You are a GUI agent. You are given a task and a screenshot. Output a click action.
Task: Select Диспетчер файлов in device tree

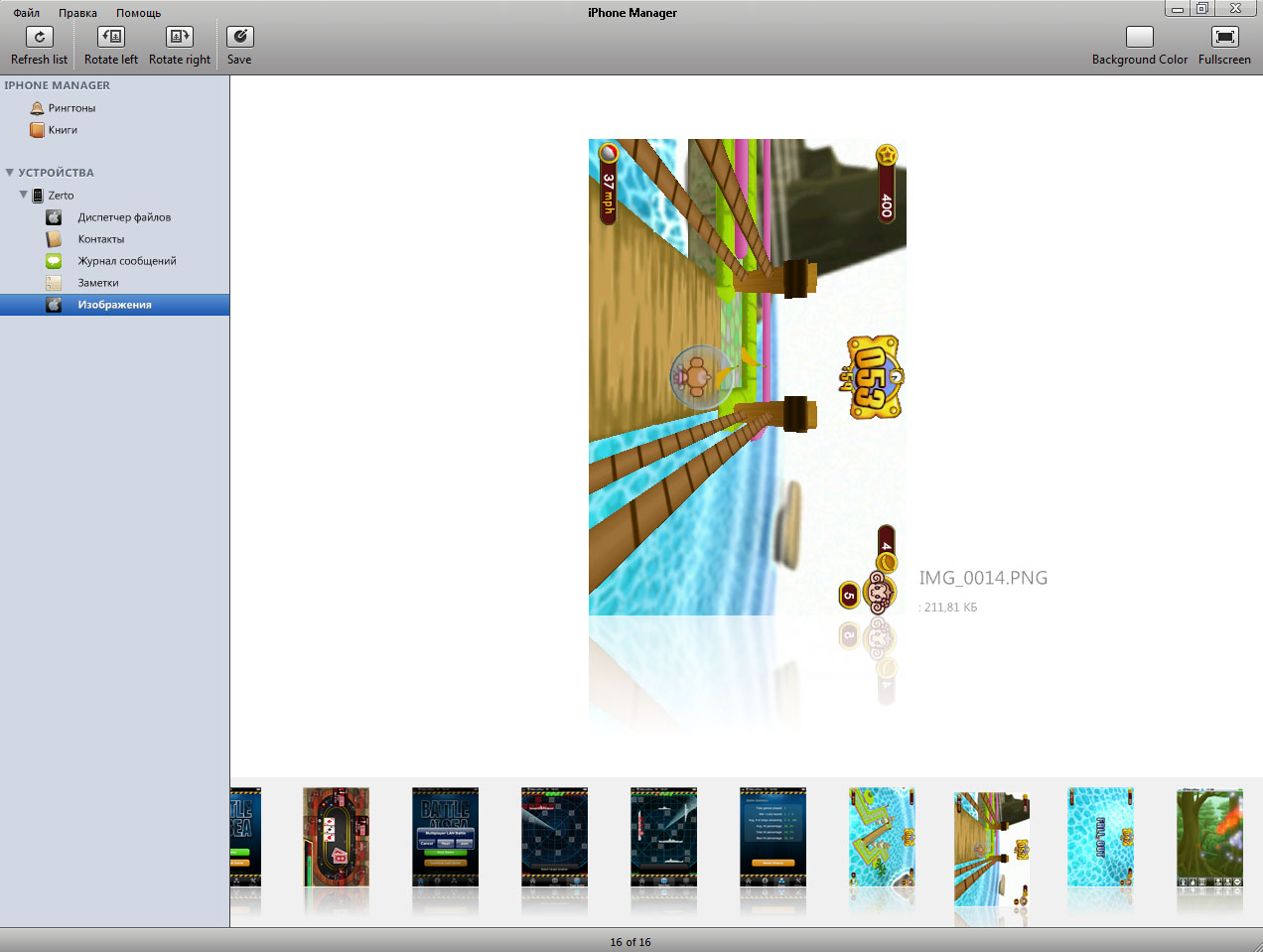(x=124, y=217)
